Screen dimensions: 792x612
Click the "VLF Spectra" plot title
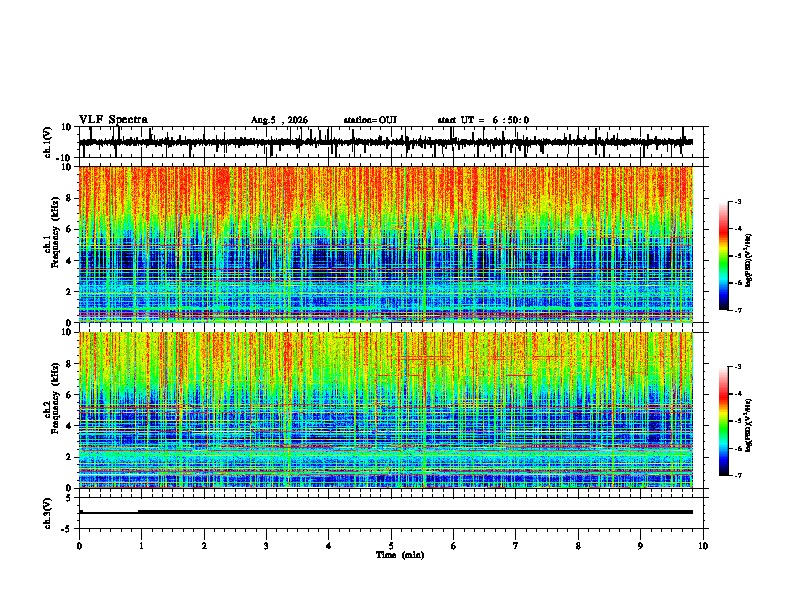[113, 120]
